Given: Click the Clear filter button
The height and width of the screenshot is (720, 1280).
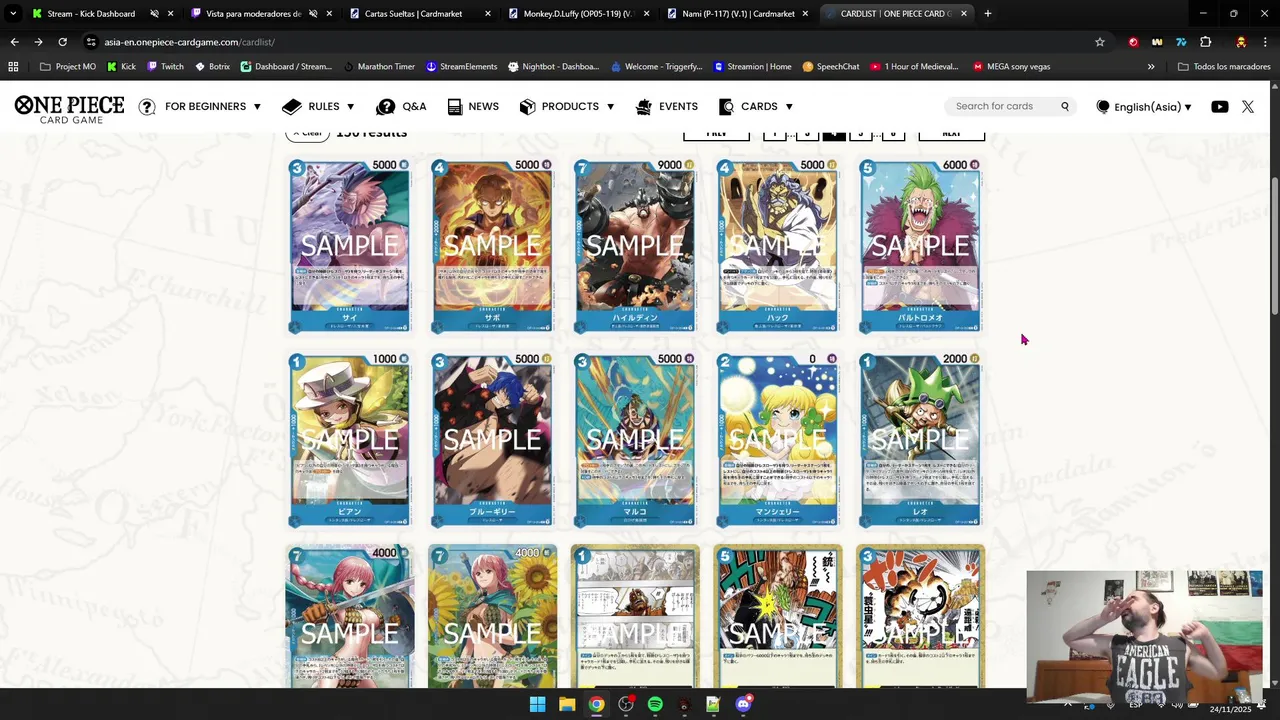Looking at the screenshot, I should coord(307,134).
